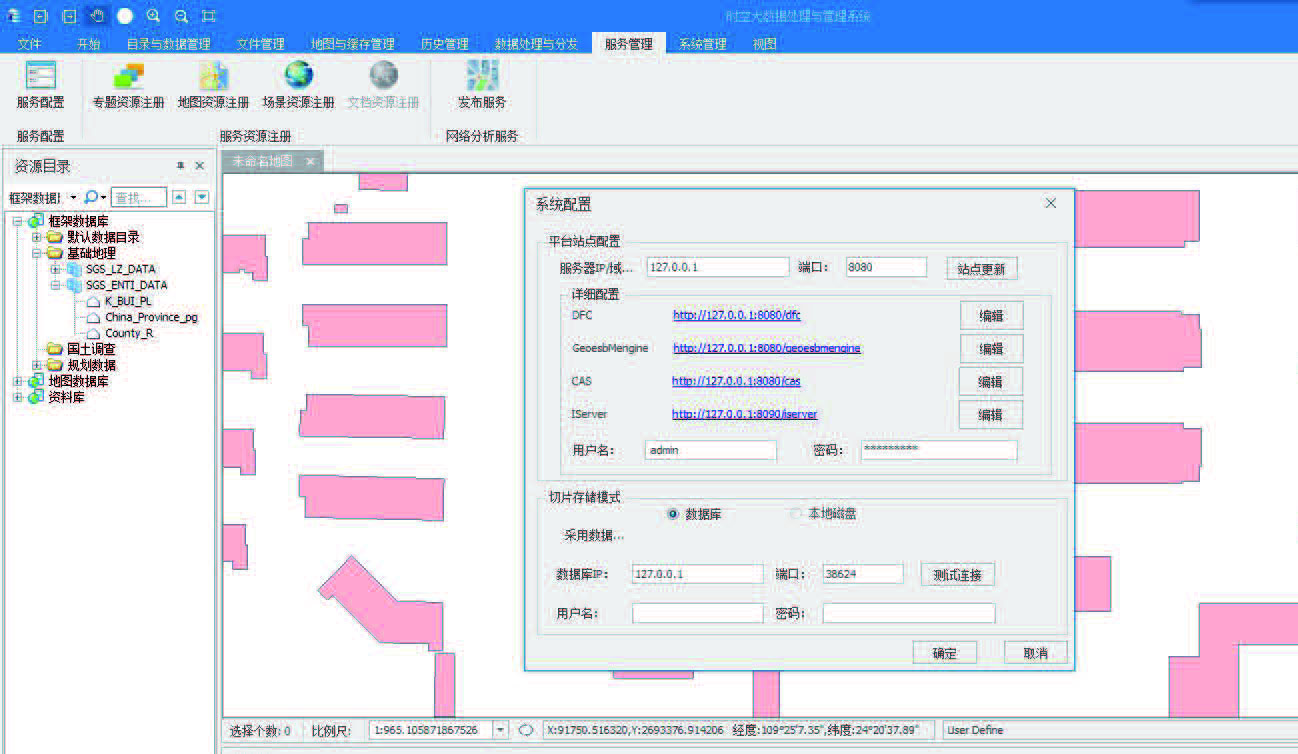
Task: Open the 文件 menu tab
Action: click(29, 44)
